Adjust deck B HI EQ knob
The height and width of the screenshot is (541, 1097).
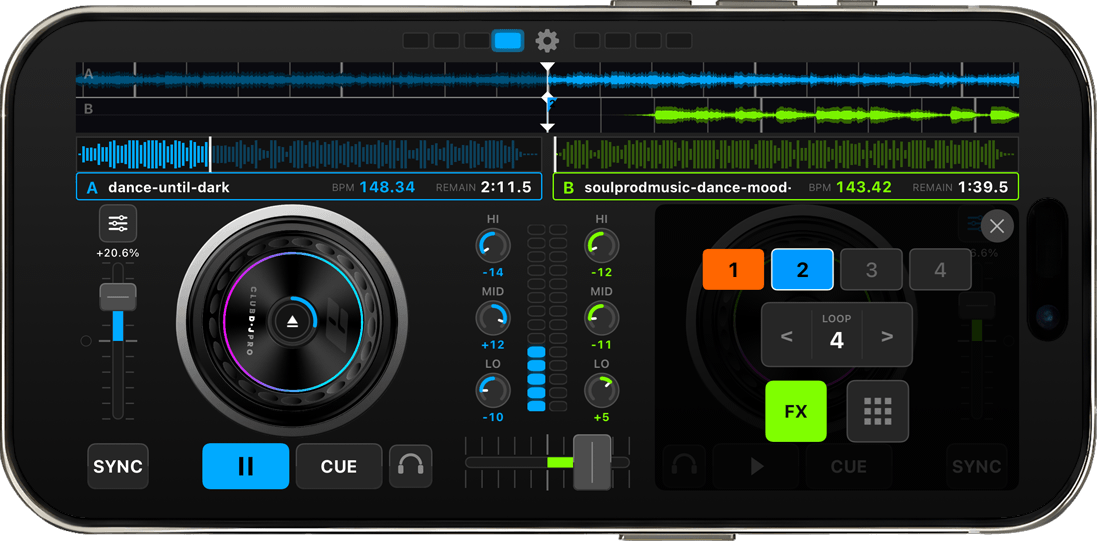point(602,246)
